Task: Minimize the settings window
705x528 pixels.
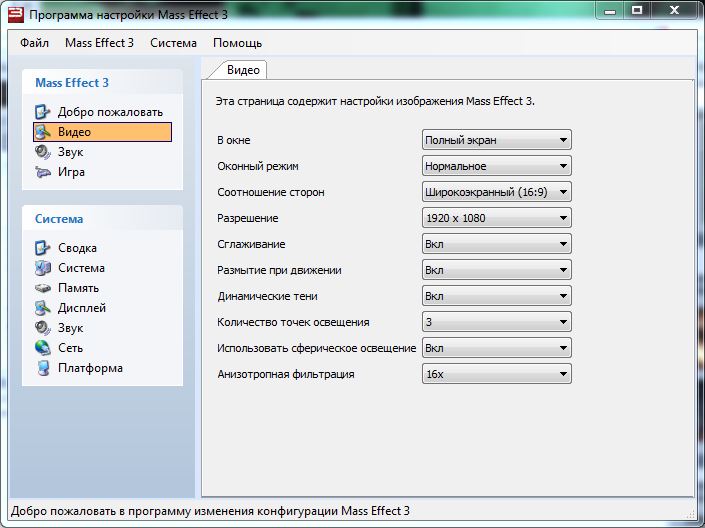Action: click(610, 11)
